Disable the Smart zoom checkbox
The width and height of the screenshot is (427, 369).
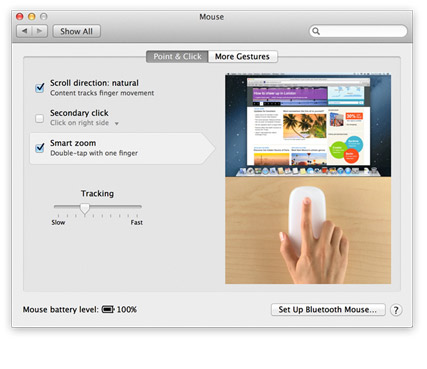pos(40,148)
